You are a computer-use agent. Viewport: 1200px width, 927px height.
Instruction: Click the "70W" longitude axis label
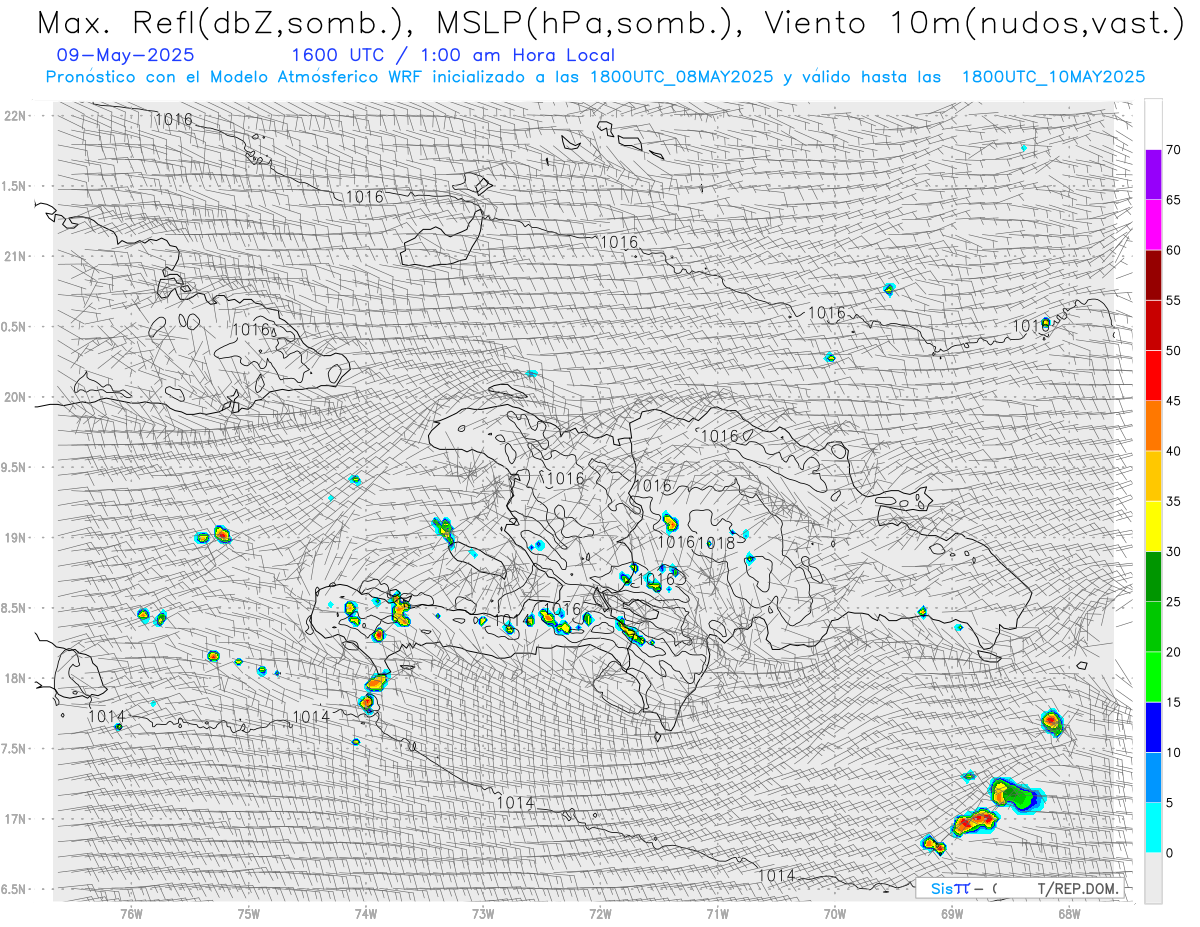pos(835,913)
